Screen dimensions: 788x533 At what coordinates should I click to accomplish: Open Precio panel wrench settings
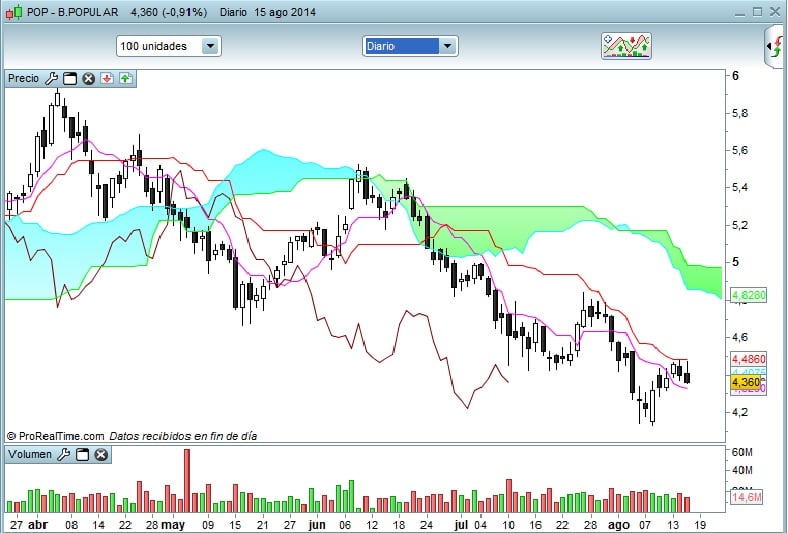[x=51, y=78]
